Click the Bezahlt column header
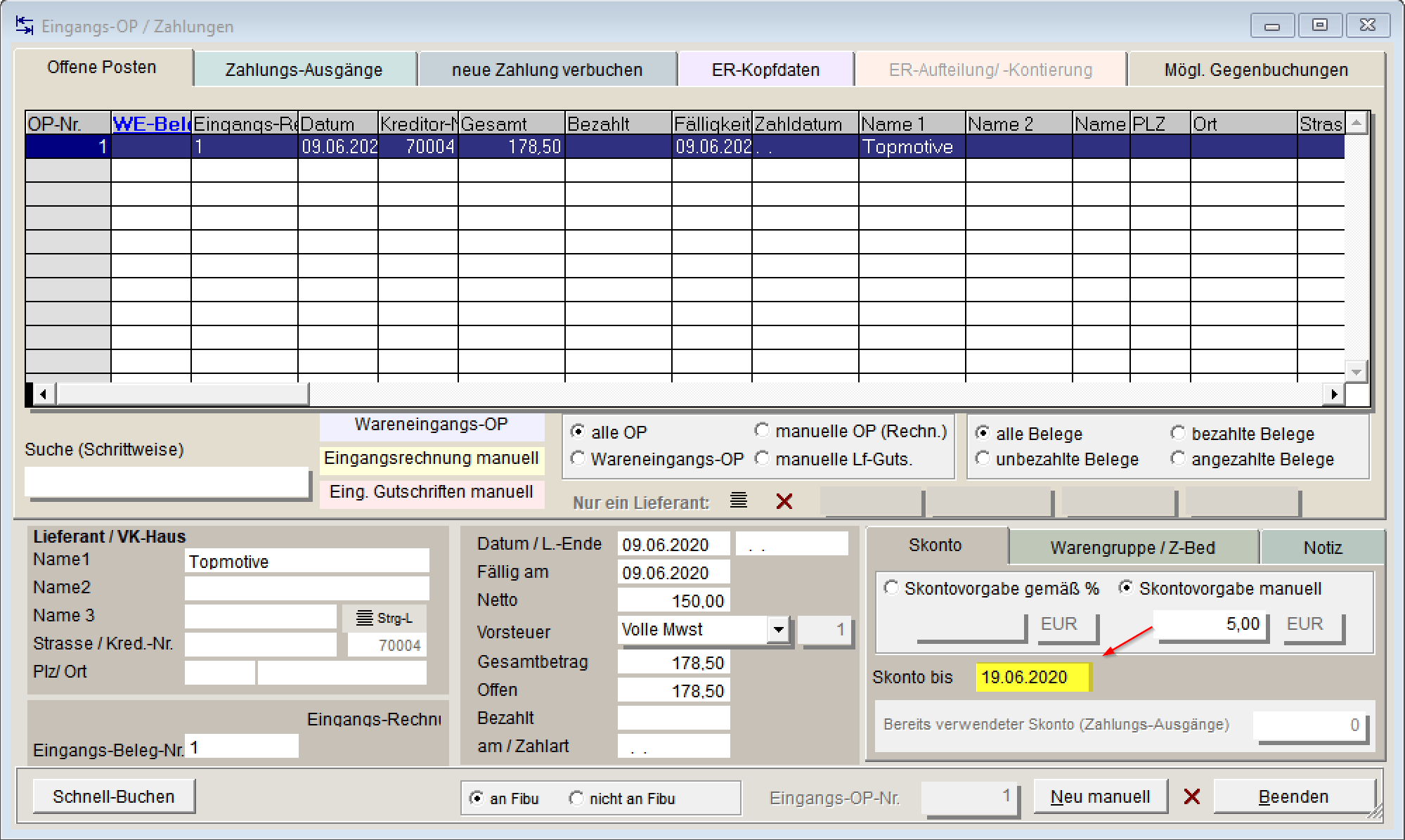Viewport: 1405px width, 840px height. coord(619,124)
